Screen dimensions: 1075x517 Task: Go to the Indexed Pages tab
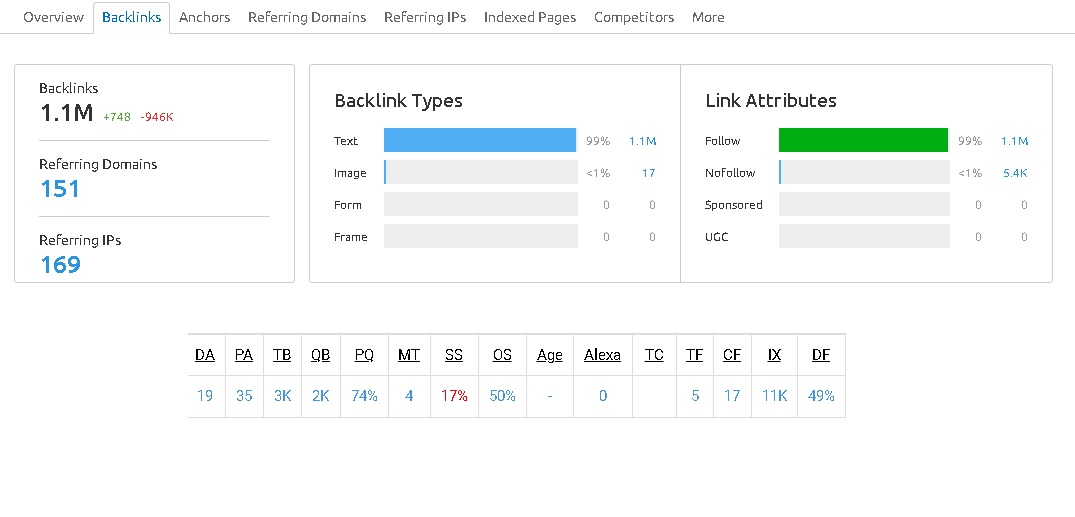tap(530, 17)
